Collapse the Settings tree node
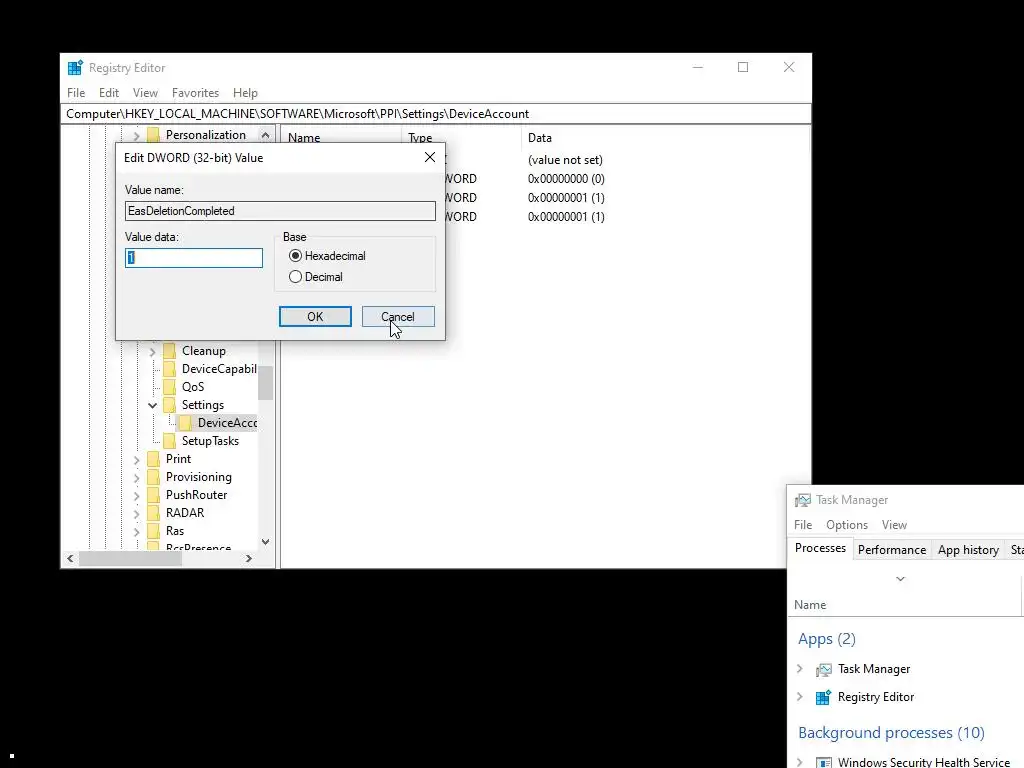This screenshot has height=768, width=1024. point(152,406)
